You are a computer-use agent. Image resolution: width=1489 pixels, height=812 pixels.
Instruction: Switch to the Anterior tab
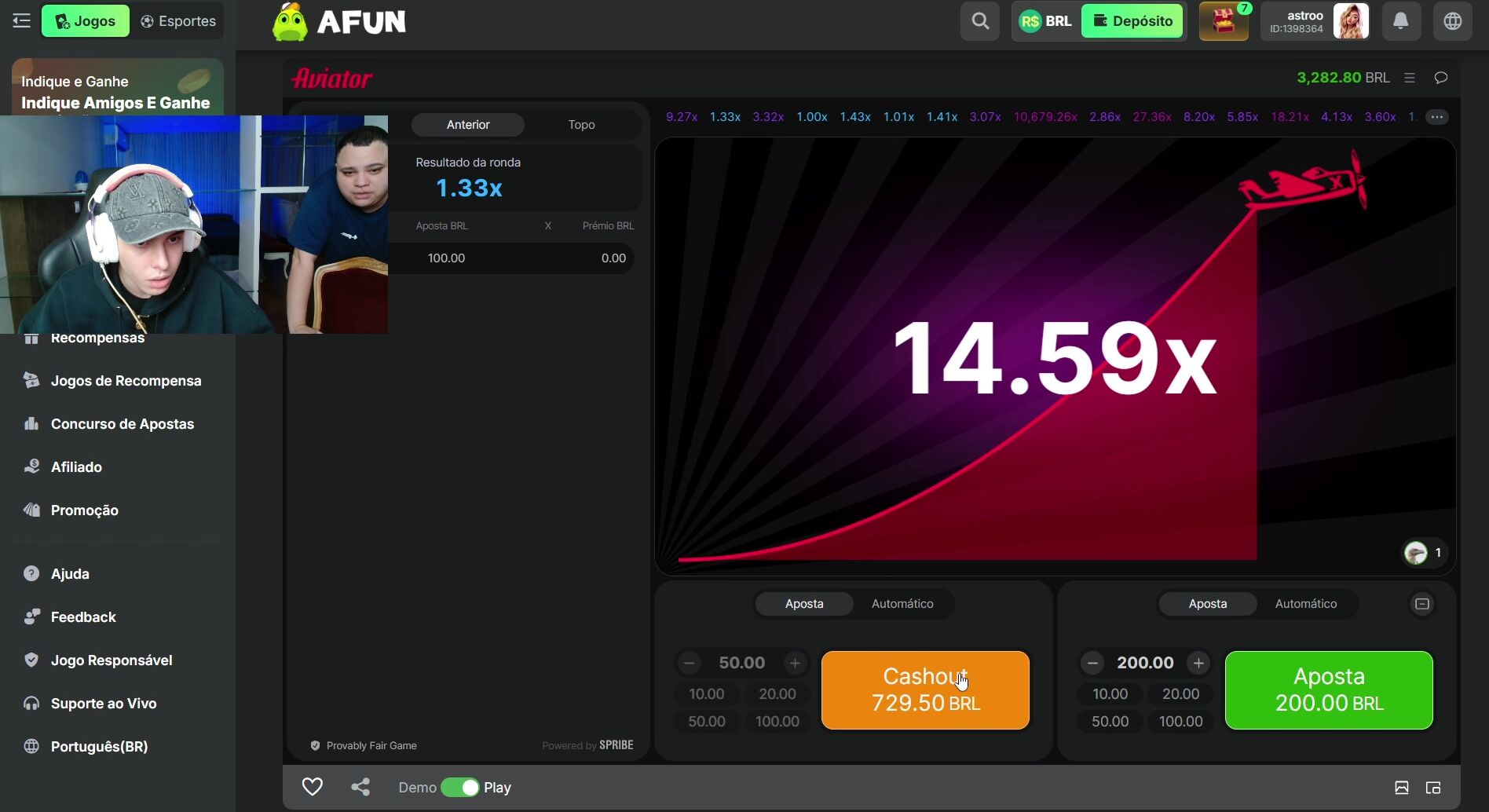click(x=468, y=125)
